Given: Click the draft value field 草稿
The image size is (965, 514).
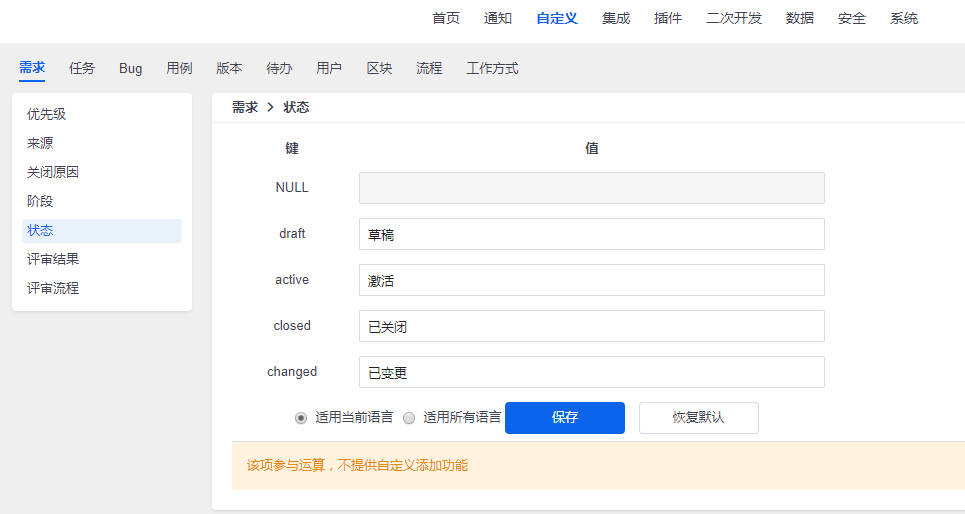Looking at the screenshot, I should 591,234.
